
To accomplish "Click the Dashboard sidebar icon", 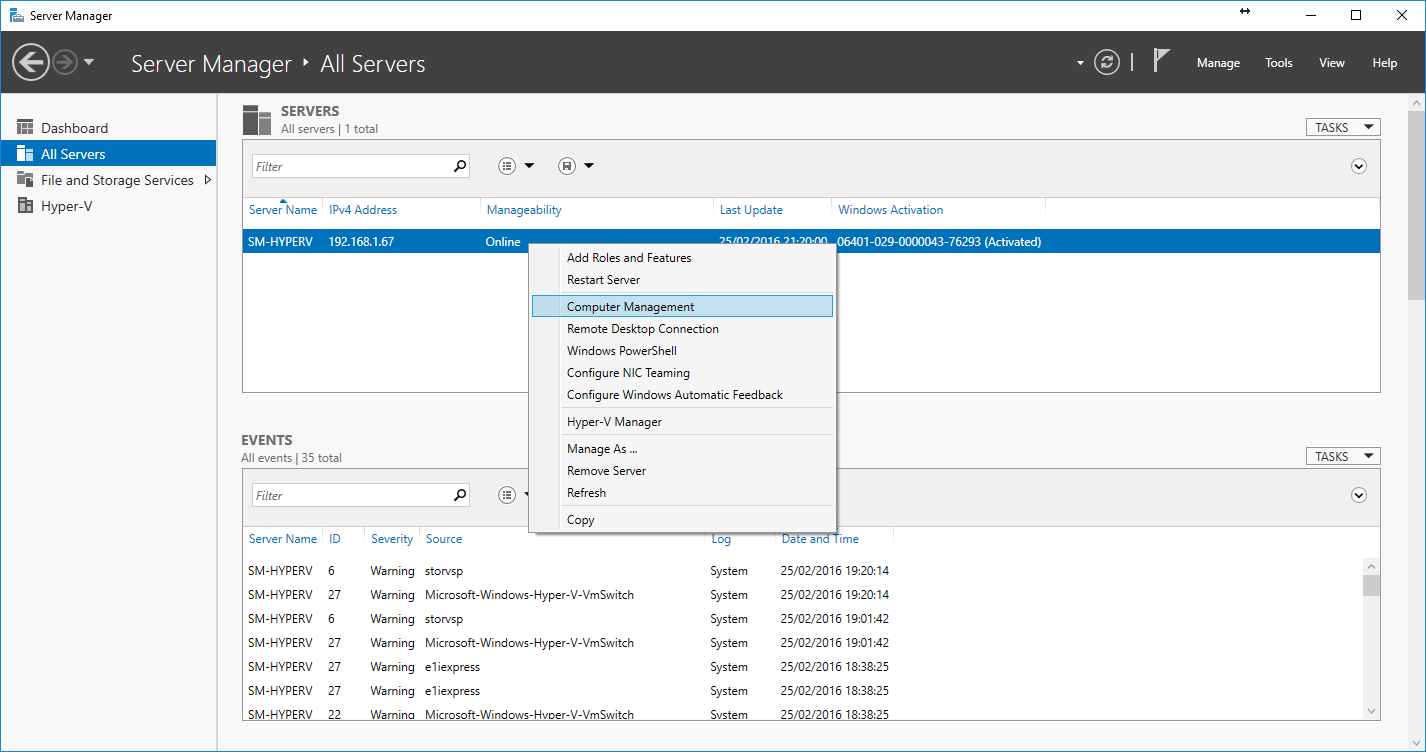I will [25, 128].
